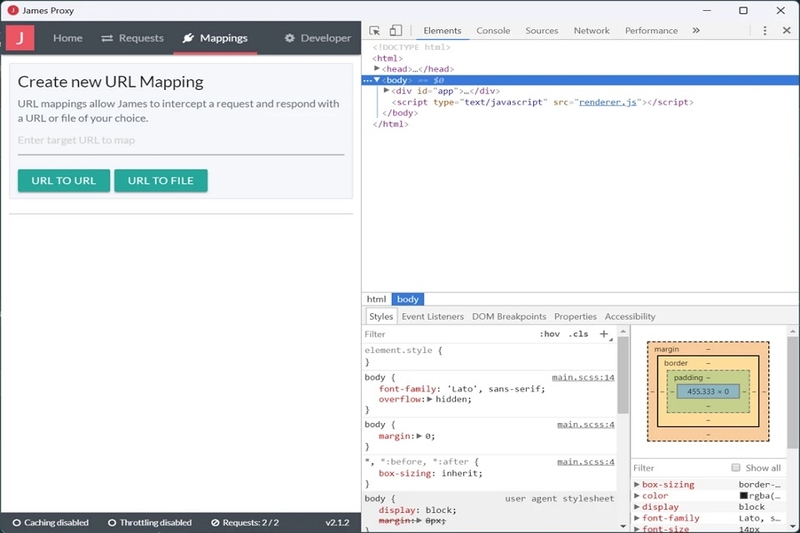Close the DevTools panel

[x=787, y=31]
